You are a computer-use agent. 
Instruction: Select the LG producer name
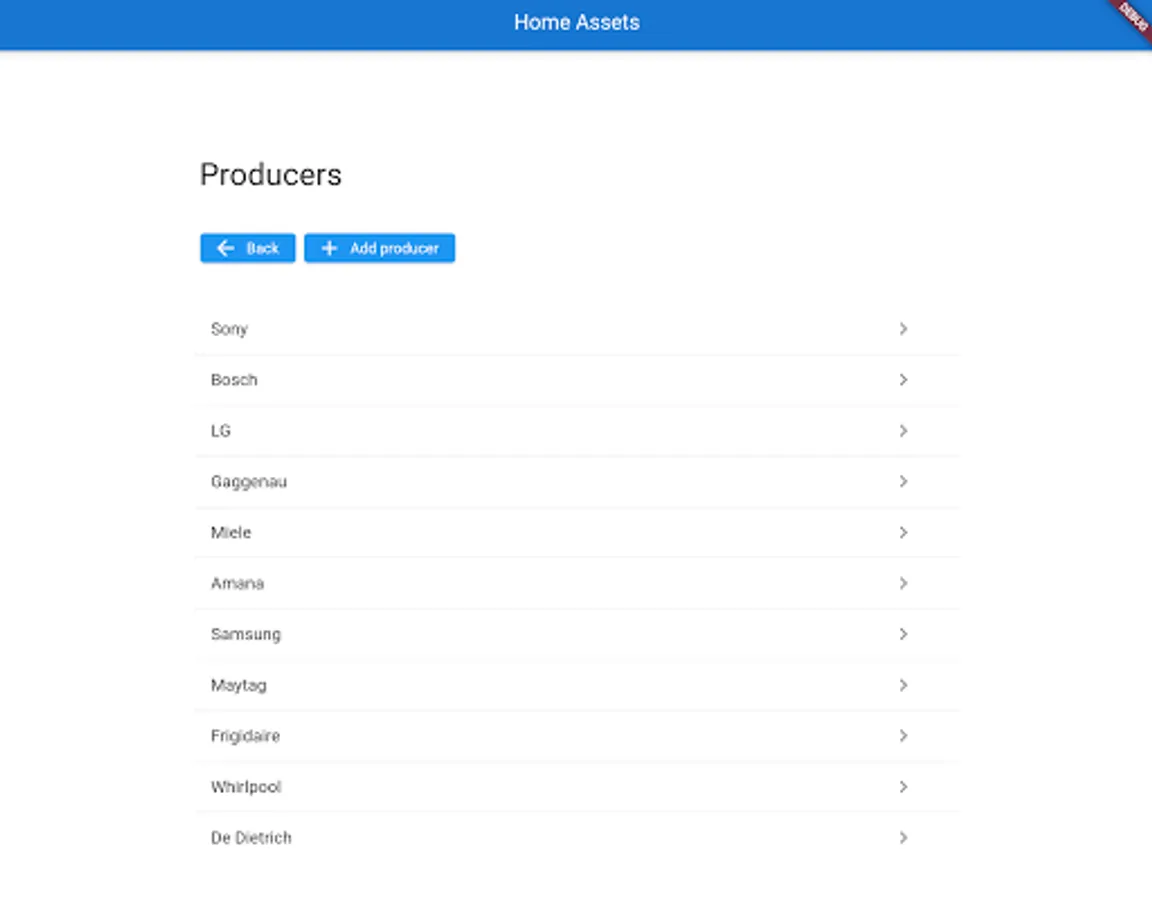tap(220, 431)
